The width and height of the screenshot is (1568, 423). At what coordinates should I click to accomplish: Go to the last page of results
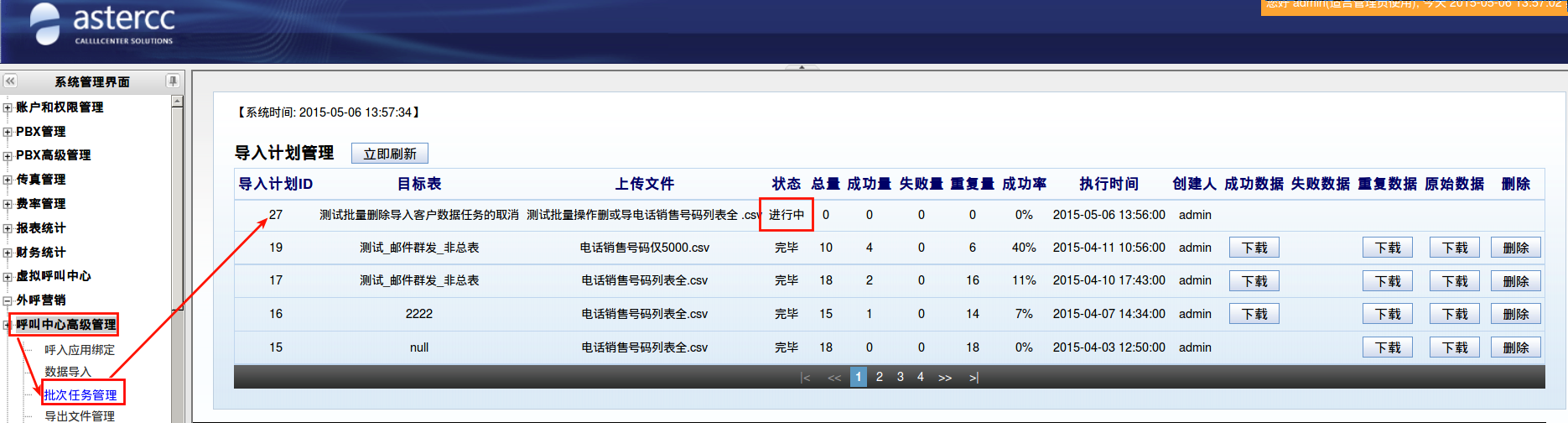[x=974, y=378]
